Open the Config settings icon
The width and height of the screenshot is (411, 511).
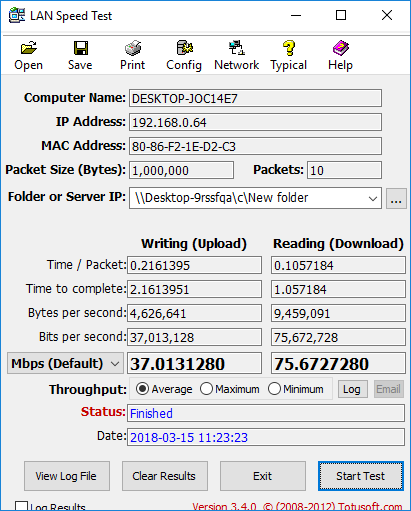pos(185,48)
